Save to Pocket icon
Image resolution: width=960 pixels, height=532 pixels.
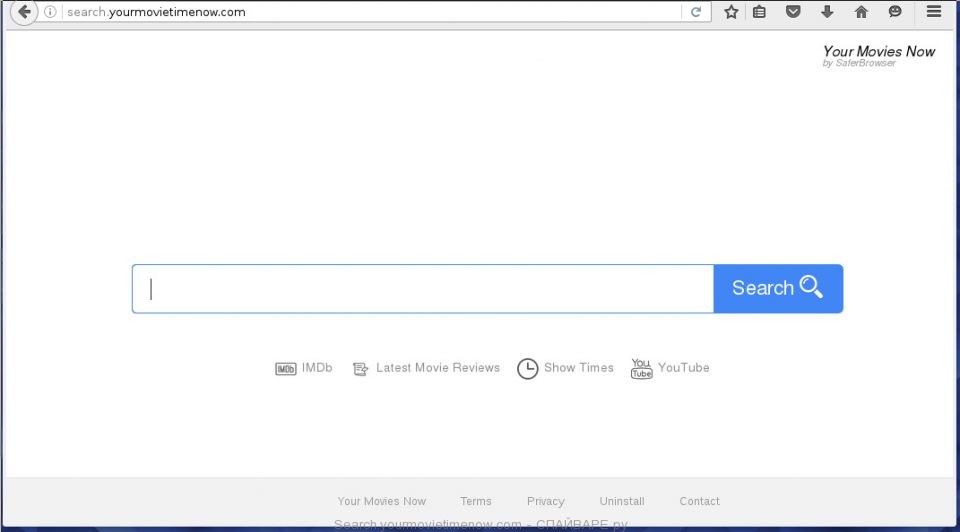(793, 12)
